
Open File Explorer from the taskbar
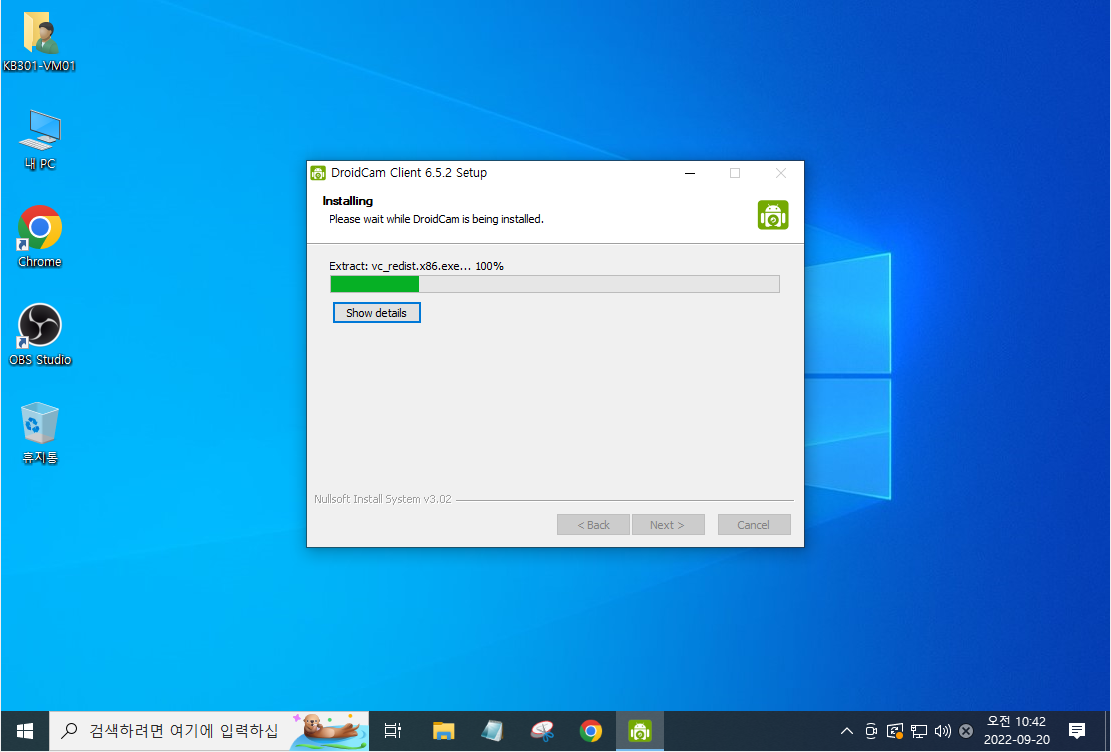pos(444,731)
